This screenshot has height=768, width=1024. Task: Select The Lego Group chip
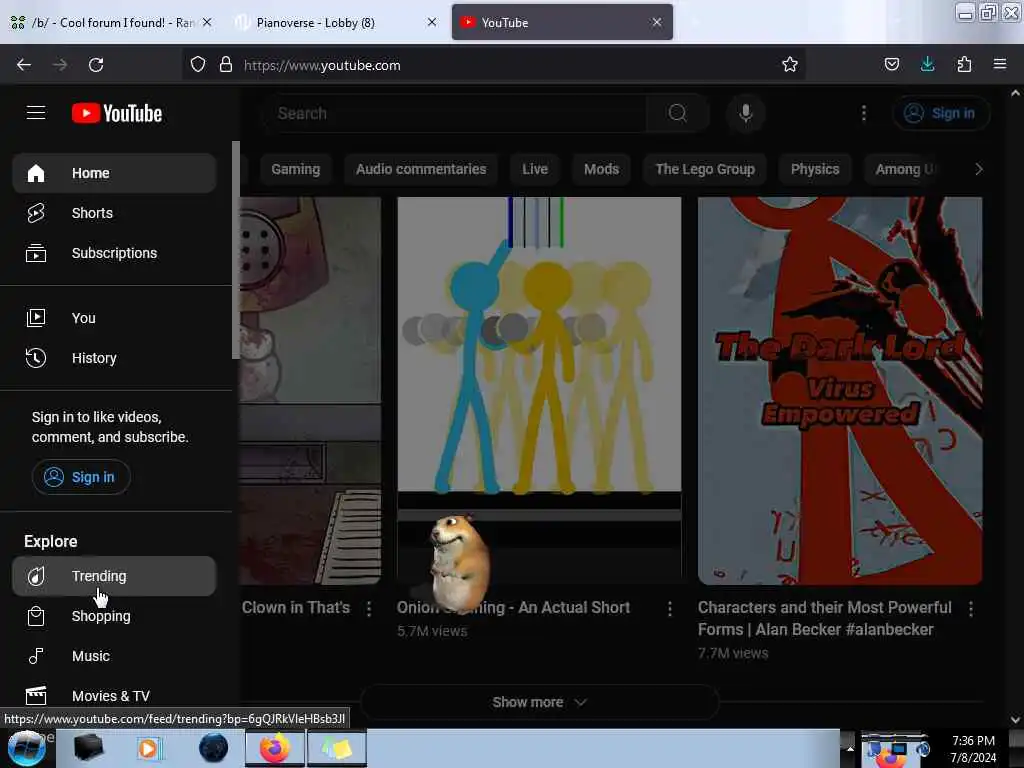(x=705, y=169)
